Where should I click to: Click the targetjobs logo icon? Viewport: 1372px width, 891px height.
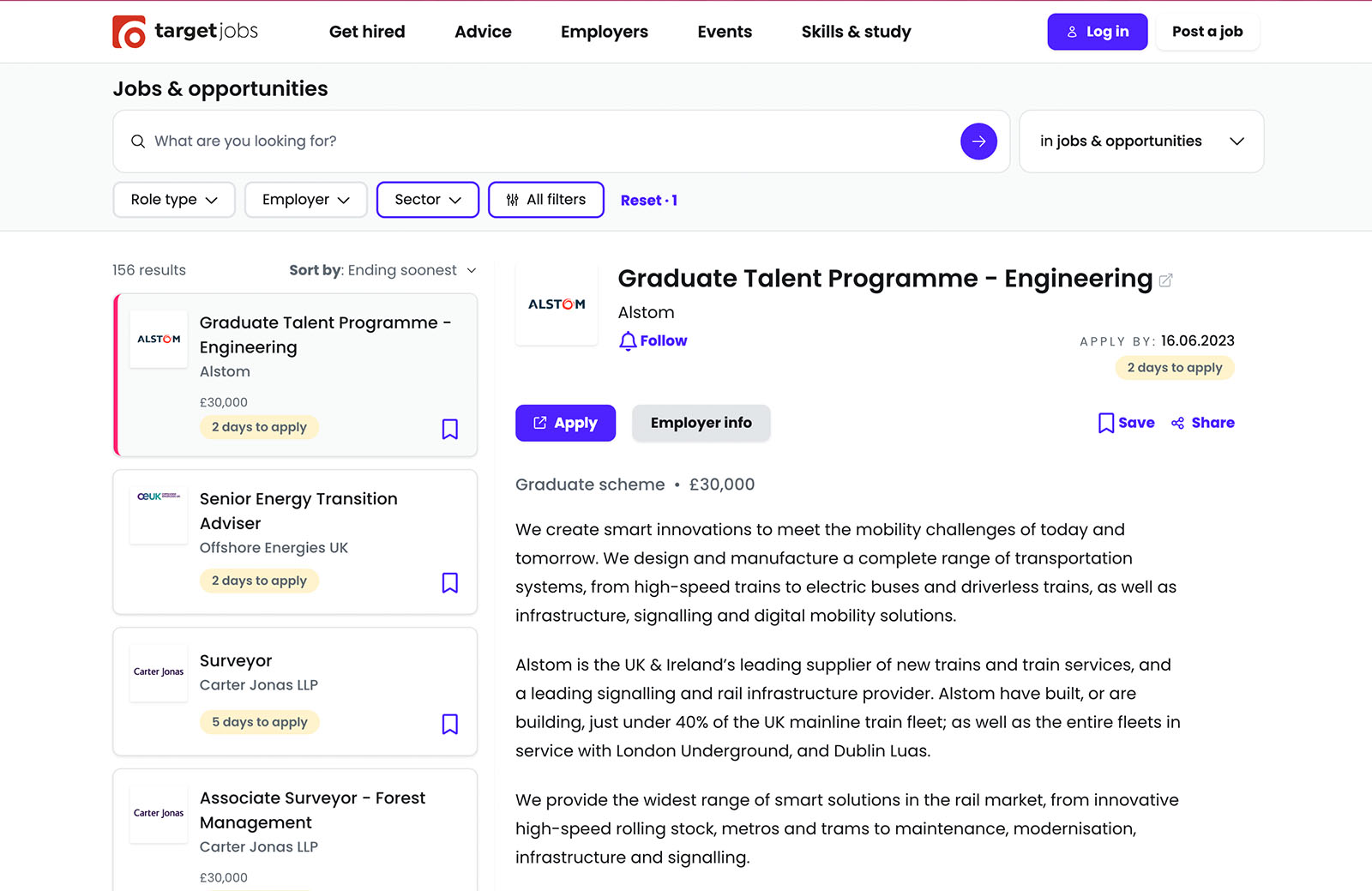[129, 32]
